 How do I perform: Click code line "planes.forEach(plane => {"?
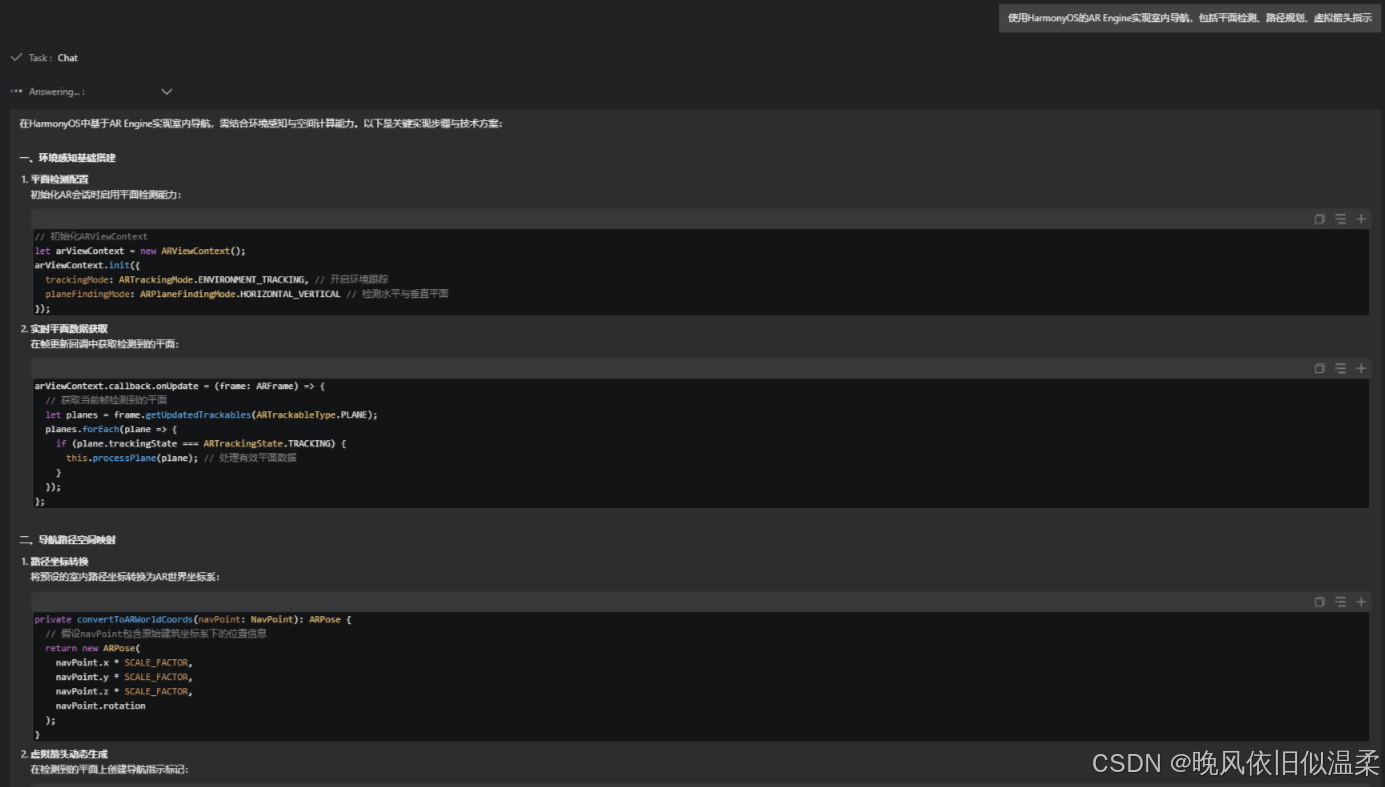click(111, 429)
